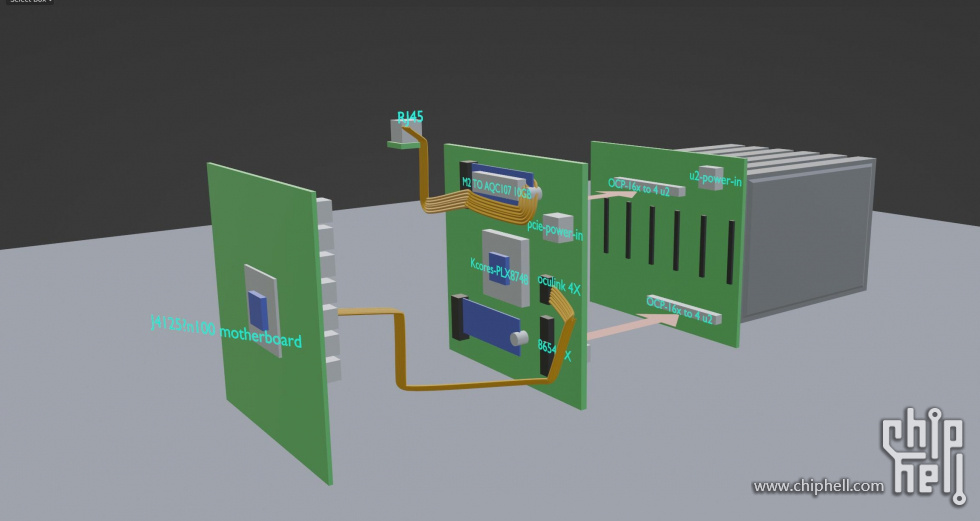This screenshot has width=980, height=521.
Task: Select the 'j4125?n100 motherboard' label
Action: (226, 331)
